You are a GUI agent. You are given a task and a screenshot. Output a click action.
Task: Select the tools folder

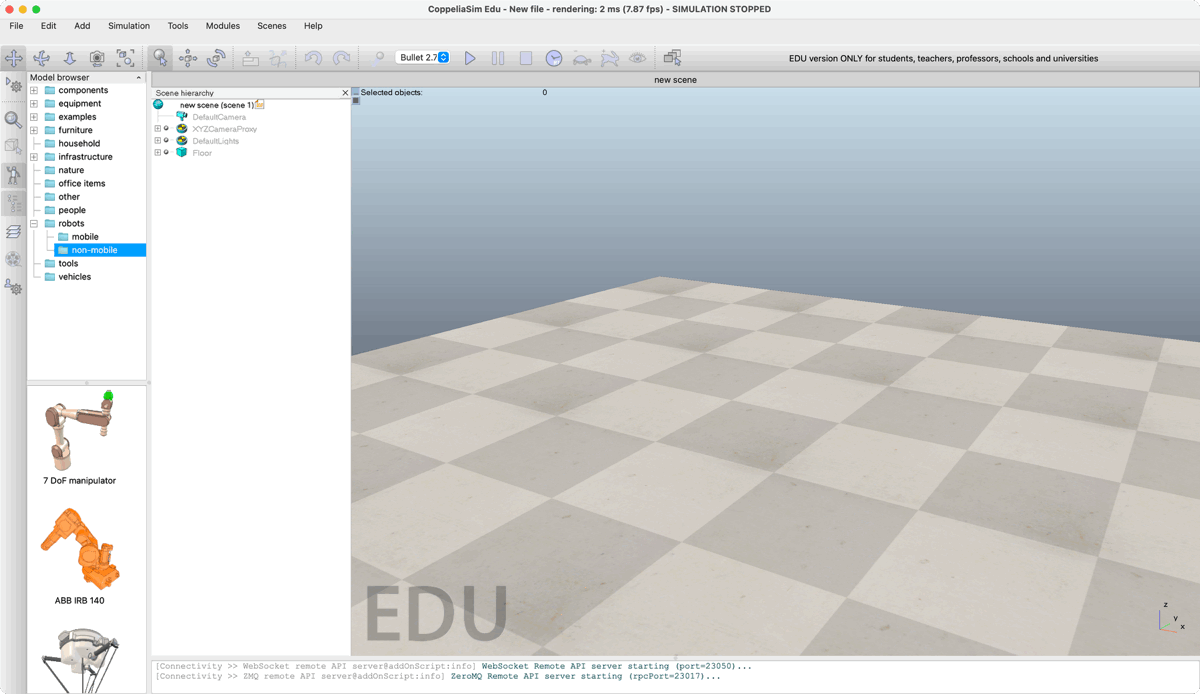(x=68, y=264)
